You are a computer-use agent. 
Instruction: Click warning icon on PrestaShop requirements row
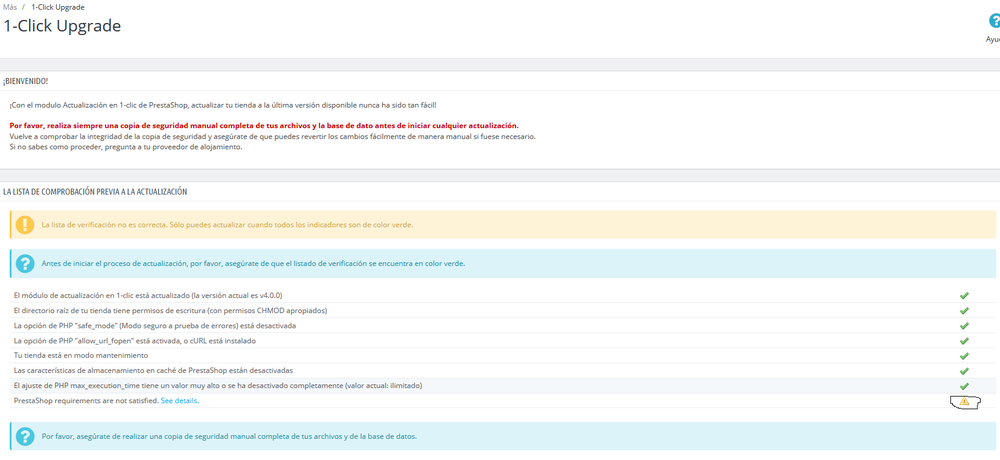pyautogui.click(x=964, y=401)
